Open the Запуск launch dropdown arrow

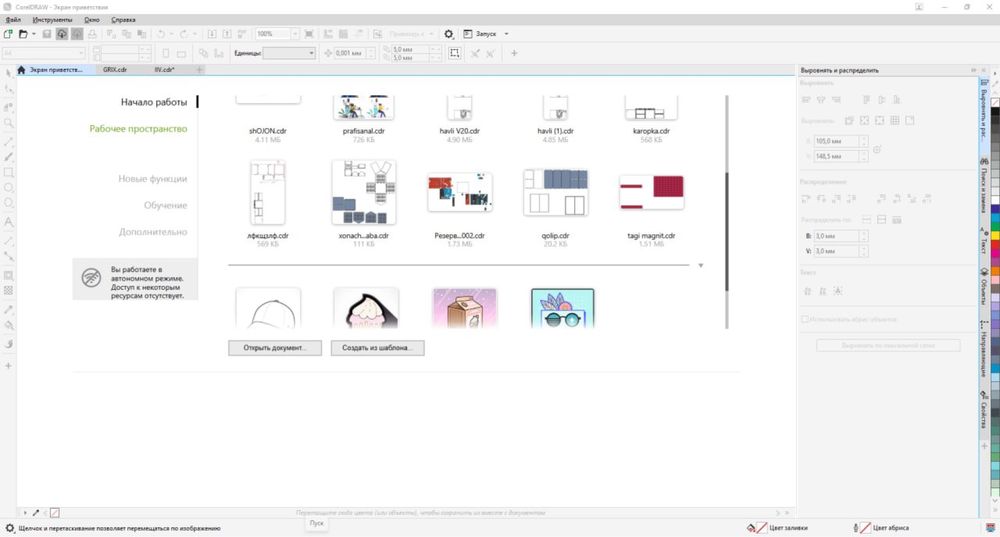pos(506,34)
